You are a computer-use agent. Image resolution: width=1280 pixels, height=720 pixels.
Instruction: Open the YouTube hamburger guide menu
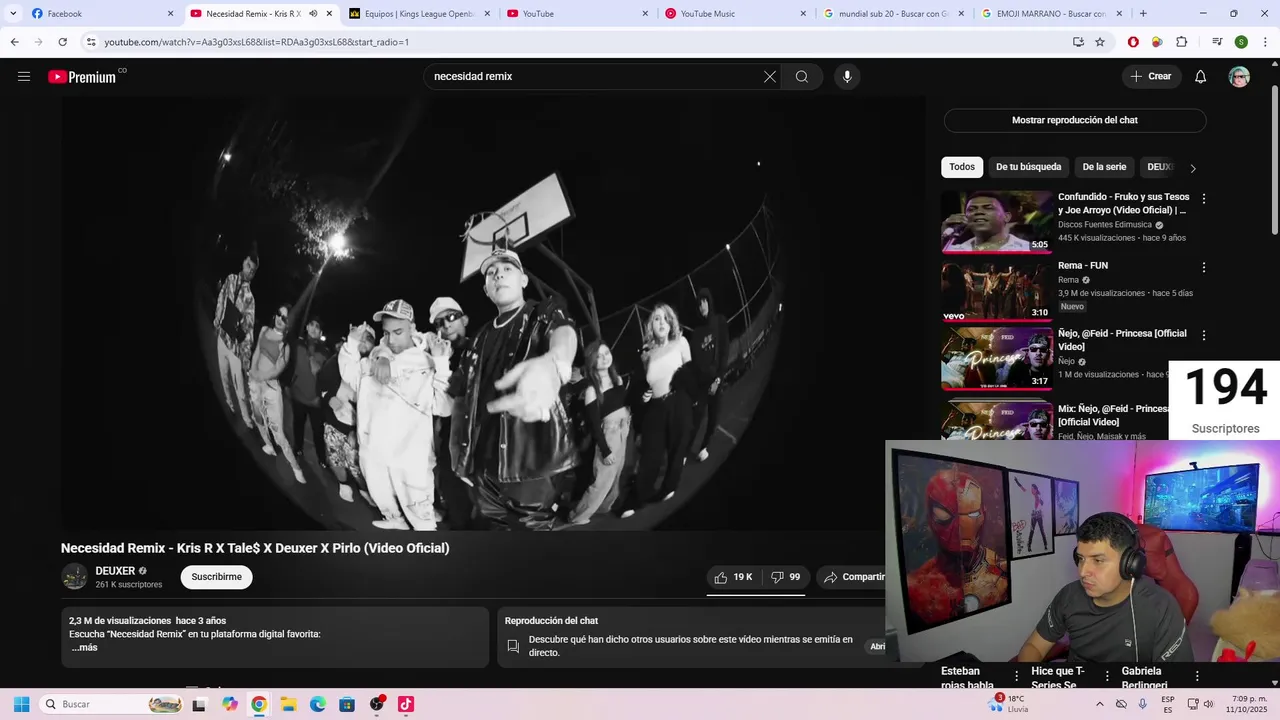pos(24,77)
